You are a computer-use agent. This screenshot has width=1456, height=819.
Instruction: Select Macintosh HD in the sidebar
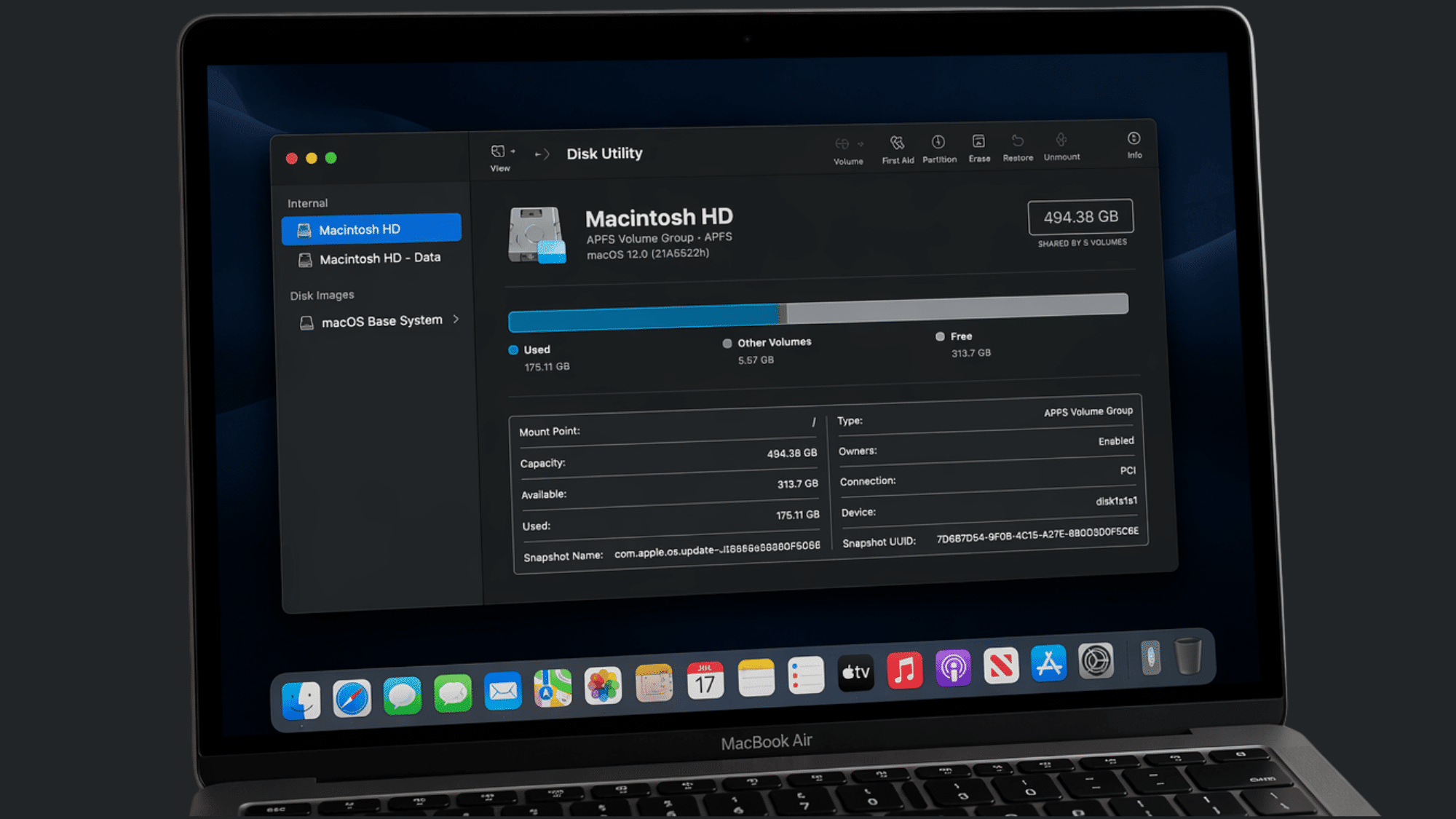371,229
